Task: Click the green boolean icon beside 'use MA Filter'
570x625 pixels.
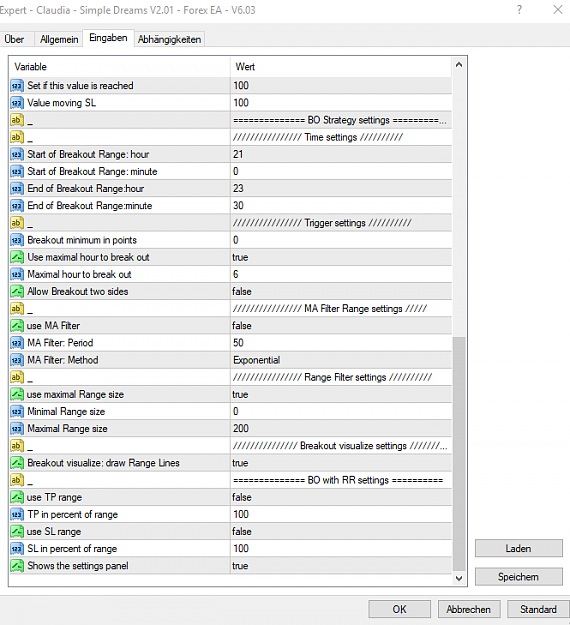Action: tap(17, 326)
